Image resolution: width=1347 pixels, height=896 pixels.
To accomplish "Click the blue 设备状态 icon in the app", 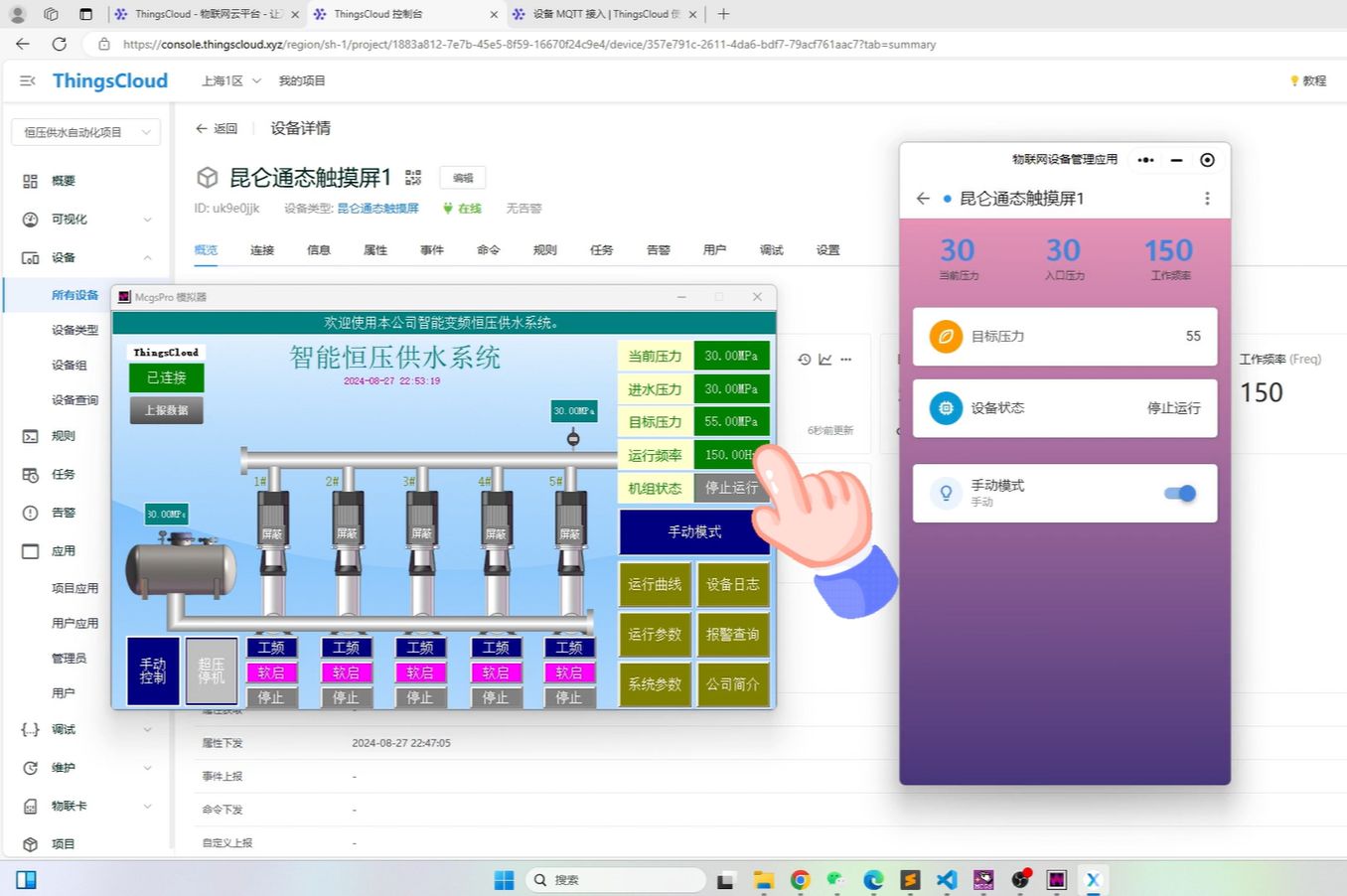I will pyautogui.click(x=946, y=408).
